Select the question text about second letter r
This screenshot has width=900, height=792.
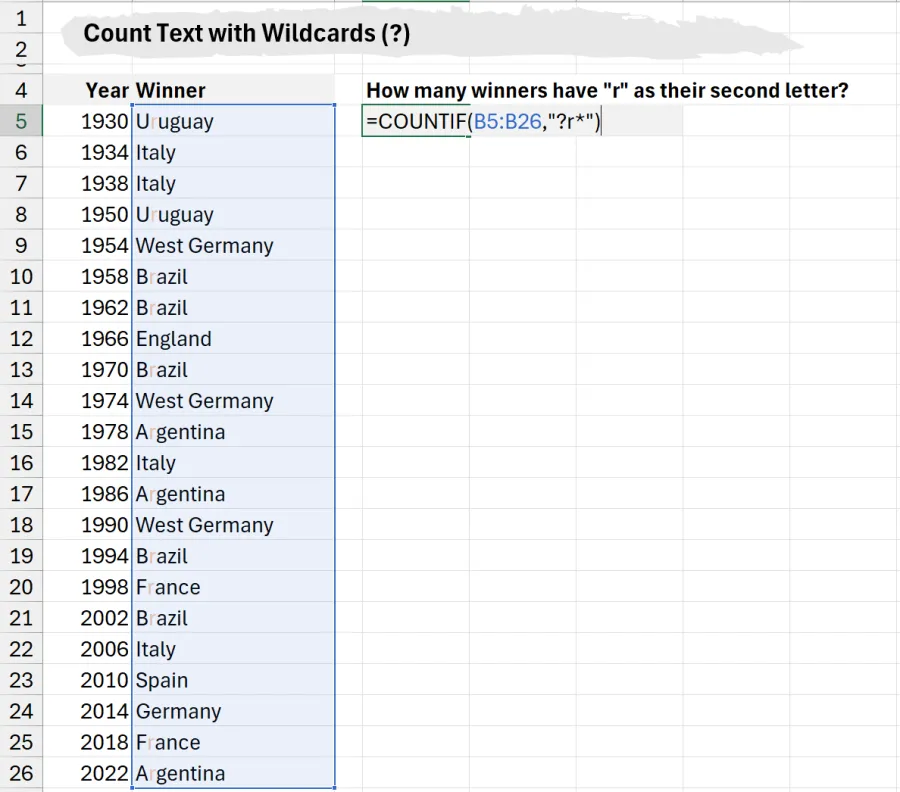click(x=606, y=90)
